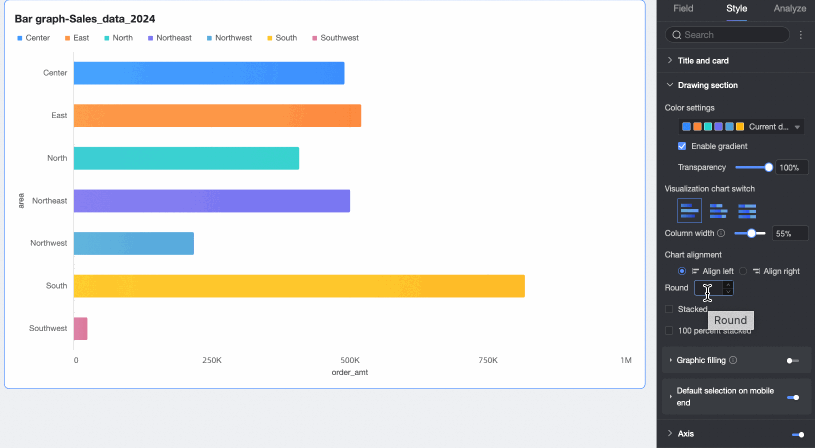The image size is (815, 448).
Task: Expand the Graphic filling section
Action: point(671,360)
